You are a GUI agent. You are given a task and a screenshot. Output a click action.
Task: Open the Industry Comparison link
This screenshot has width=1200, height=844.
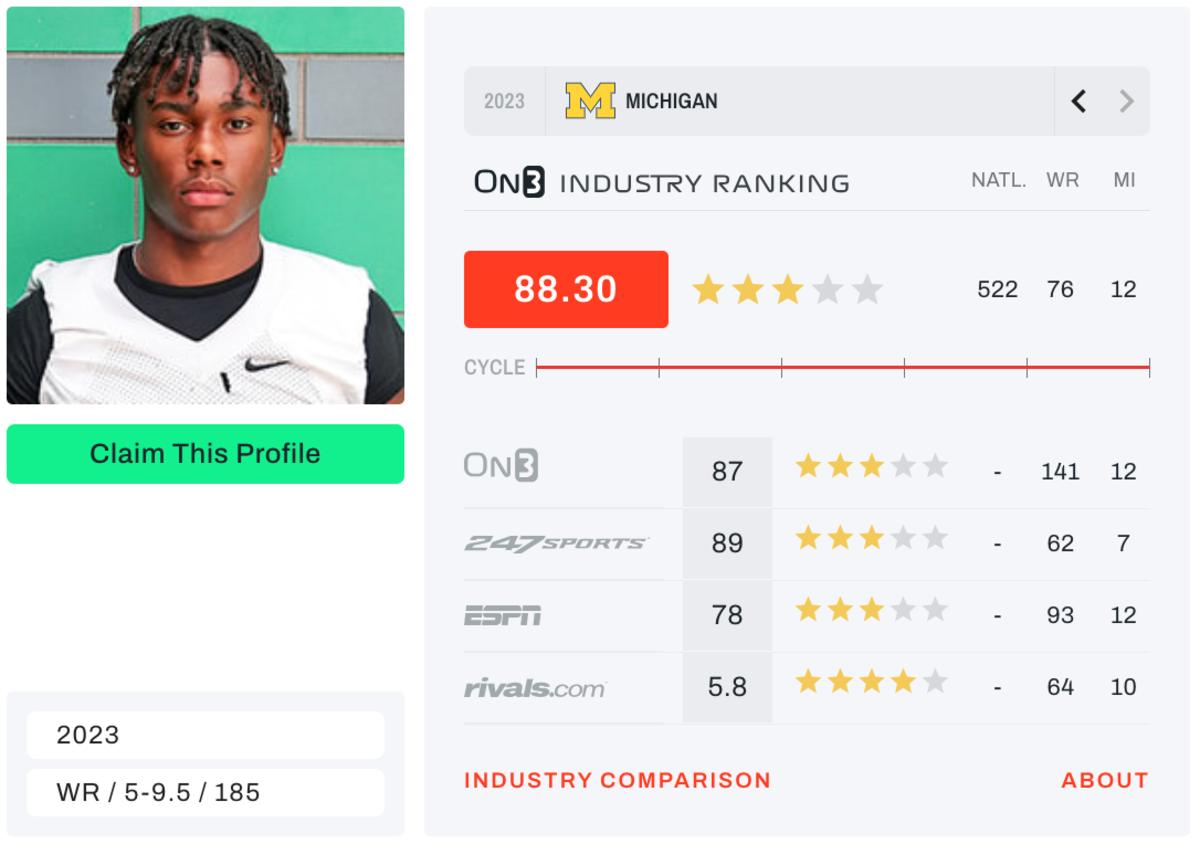[x=617, y=780]
